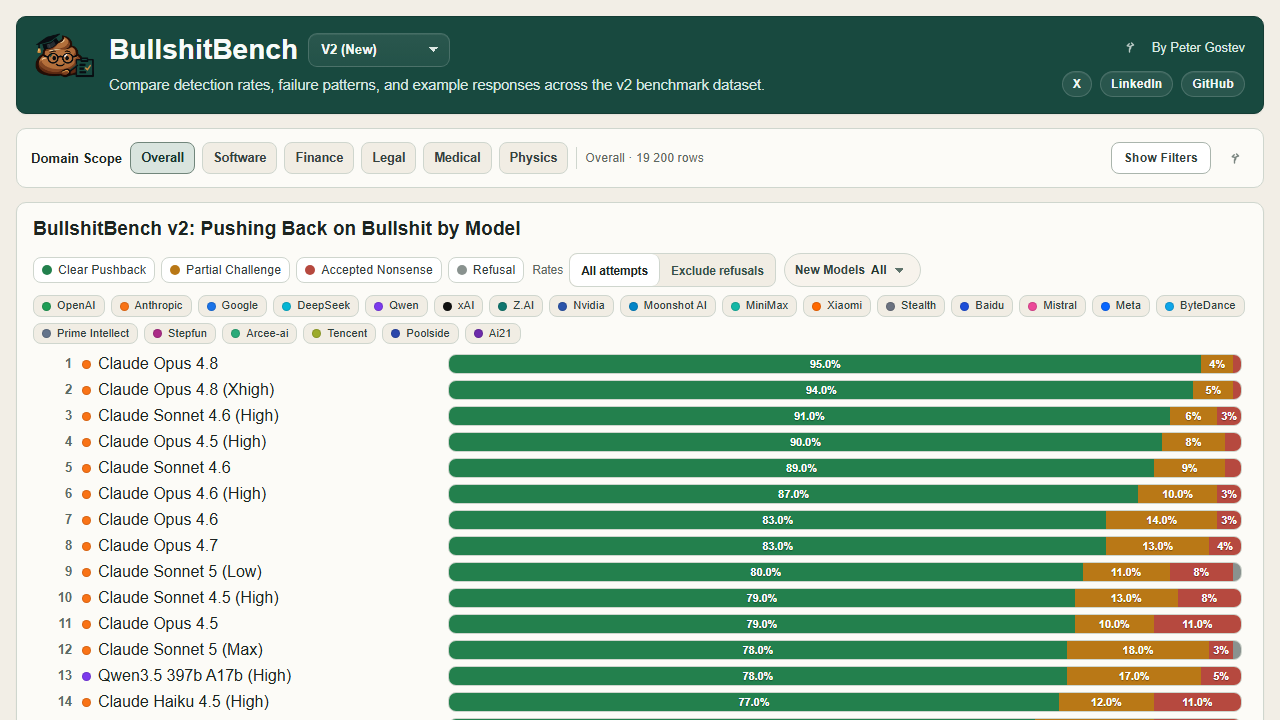This screenshot has width=1280, height=720.
Task: Filter by DeepSeek vendor chip
Action: (316, 306)
